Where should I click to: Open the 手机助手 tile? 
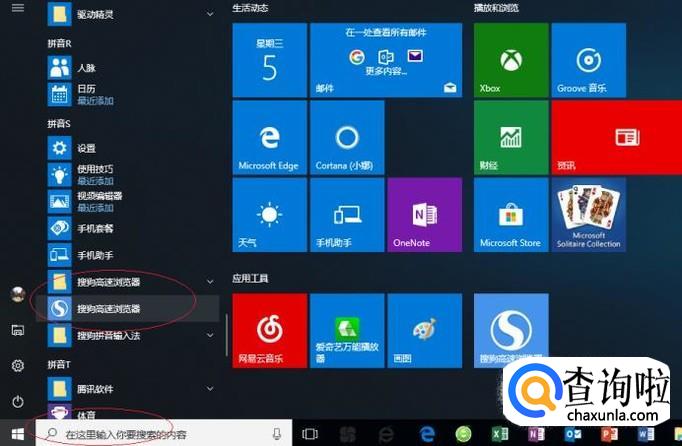tap(347, 215)
